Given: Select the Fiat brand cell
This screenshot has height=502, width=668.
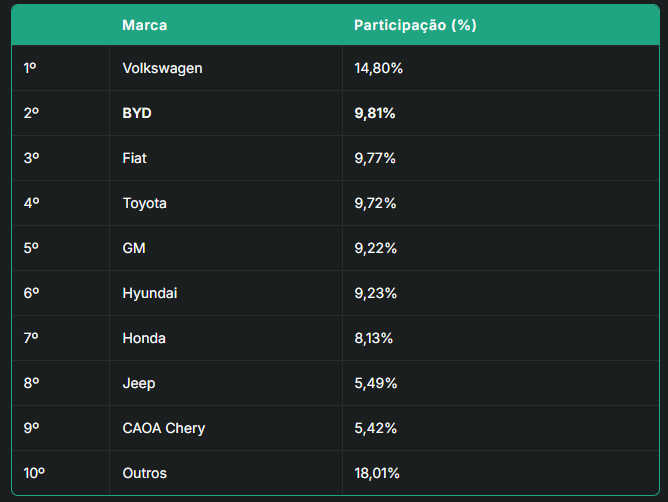Looking at the screenshot, I should point(135,158).
